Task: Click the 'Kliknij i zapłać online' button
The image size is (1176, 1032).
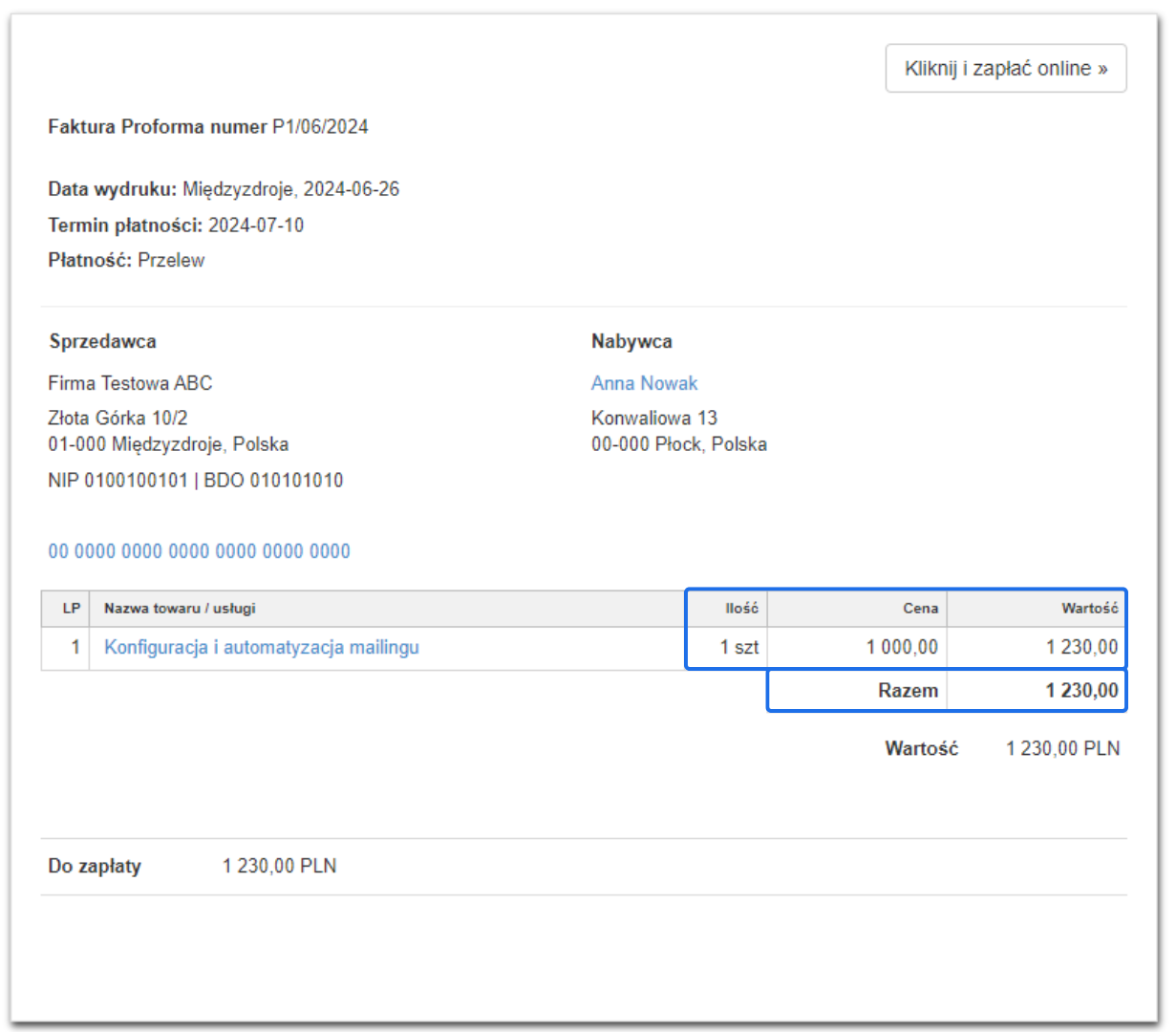Action: [x=1005, y=69]
